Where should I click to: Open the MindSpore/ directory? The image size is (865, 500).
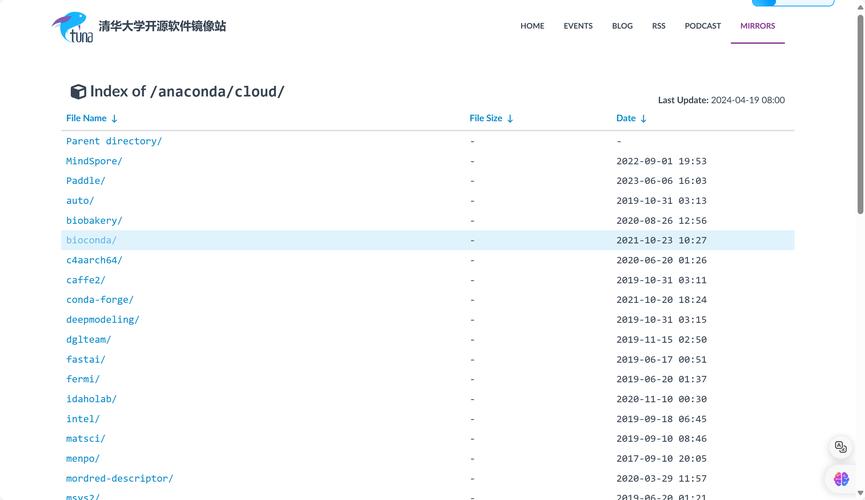(x=94, y=161)
